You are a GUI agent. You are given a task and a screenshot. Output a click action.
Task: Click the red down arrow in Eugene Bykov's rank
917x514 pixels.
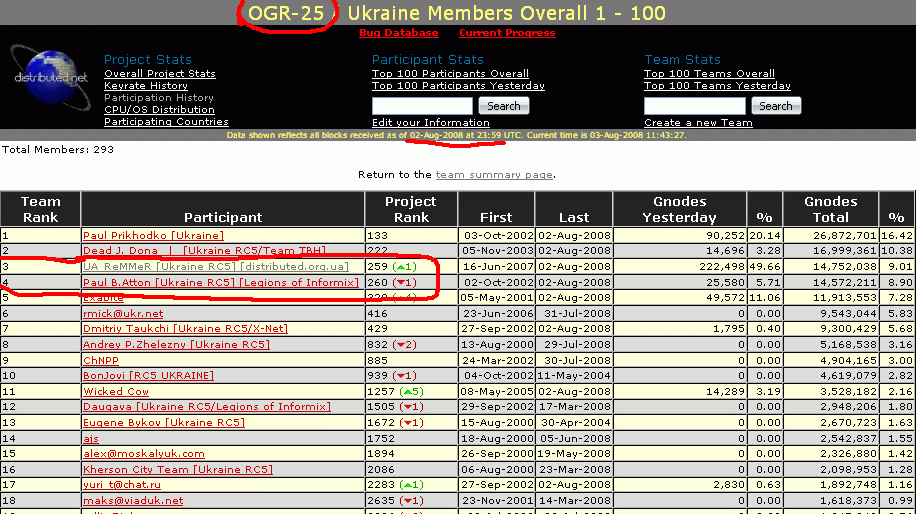[408, 423]
